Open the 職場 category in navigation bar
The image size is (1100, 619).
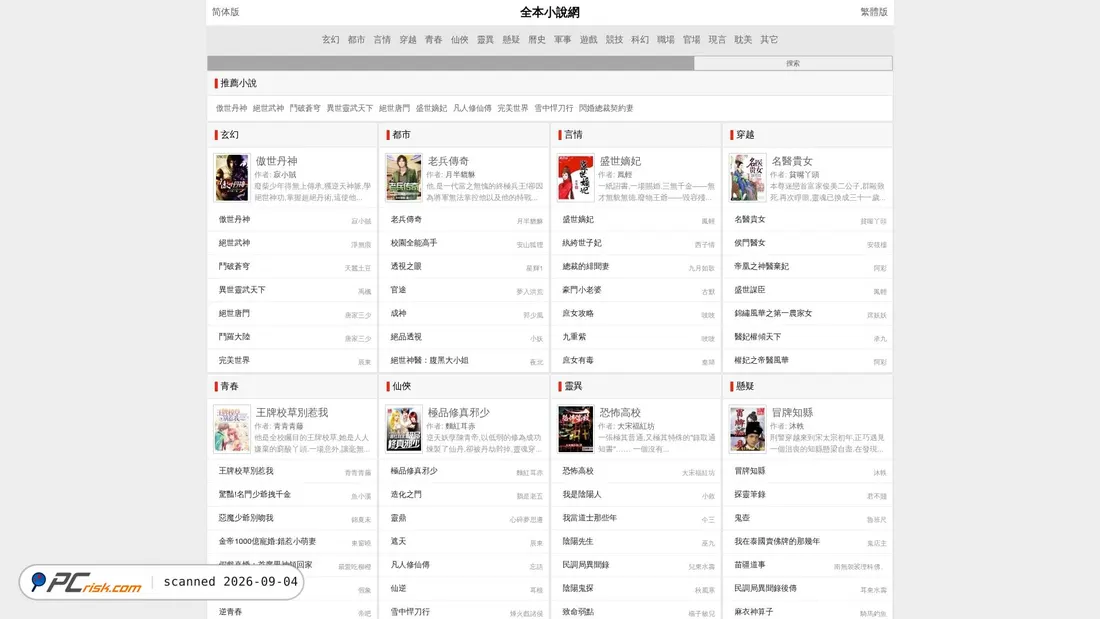pyautogui.click(x=666, y=40)
